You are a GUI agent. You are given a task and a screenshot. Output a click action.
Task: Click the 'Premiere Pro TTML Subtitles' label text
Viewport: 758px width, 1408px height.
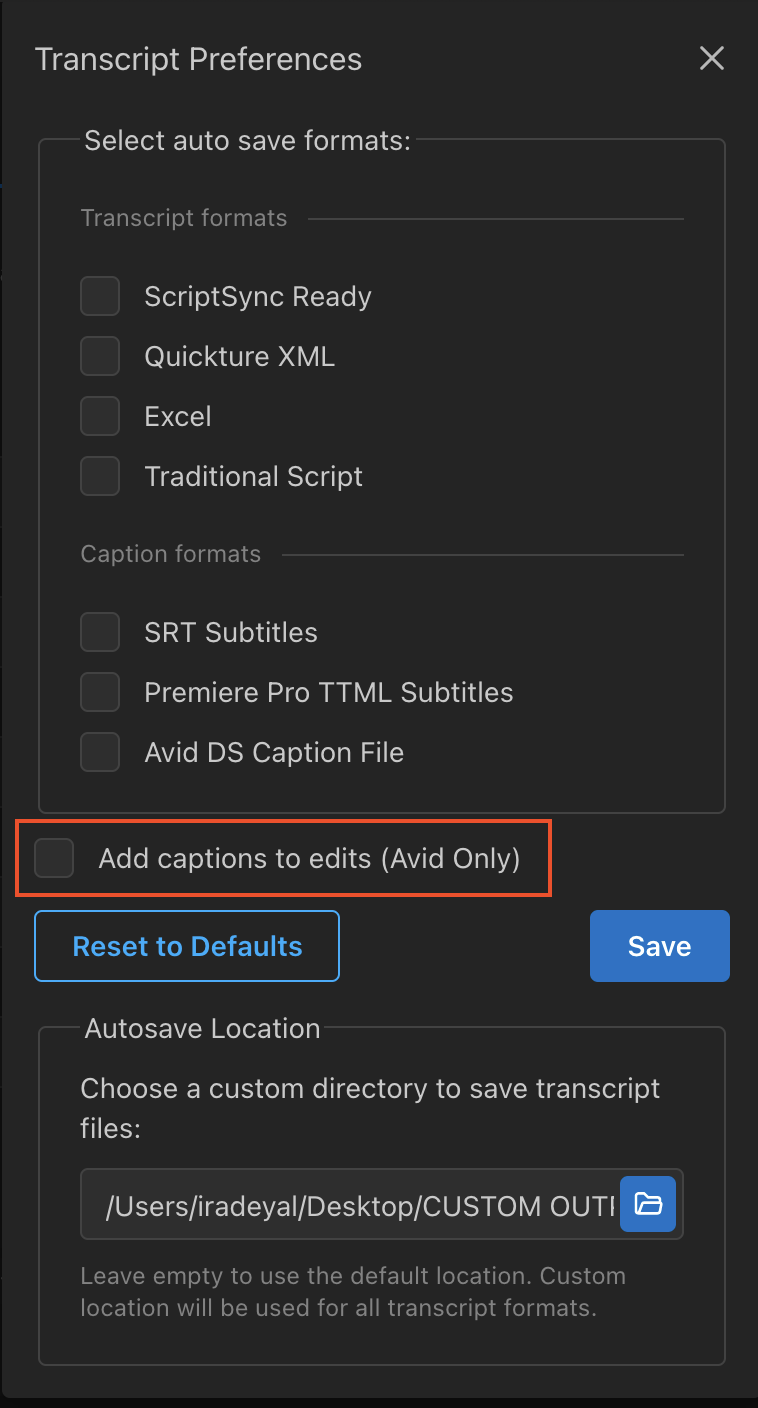click(329, 692)
